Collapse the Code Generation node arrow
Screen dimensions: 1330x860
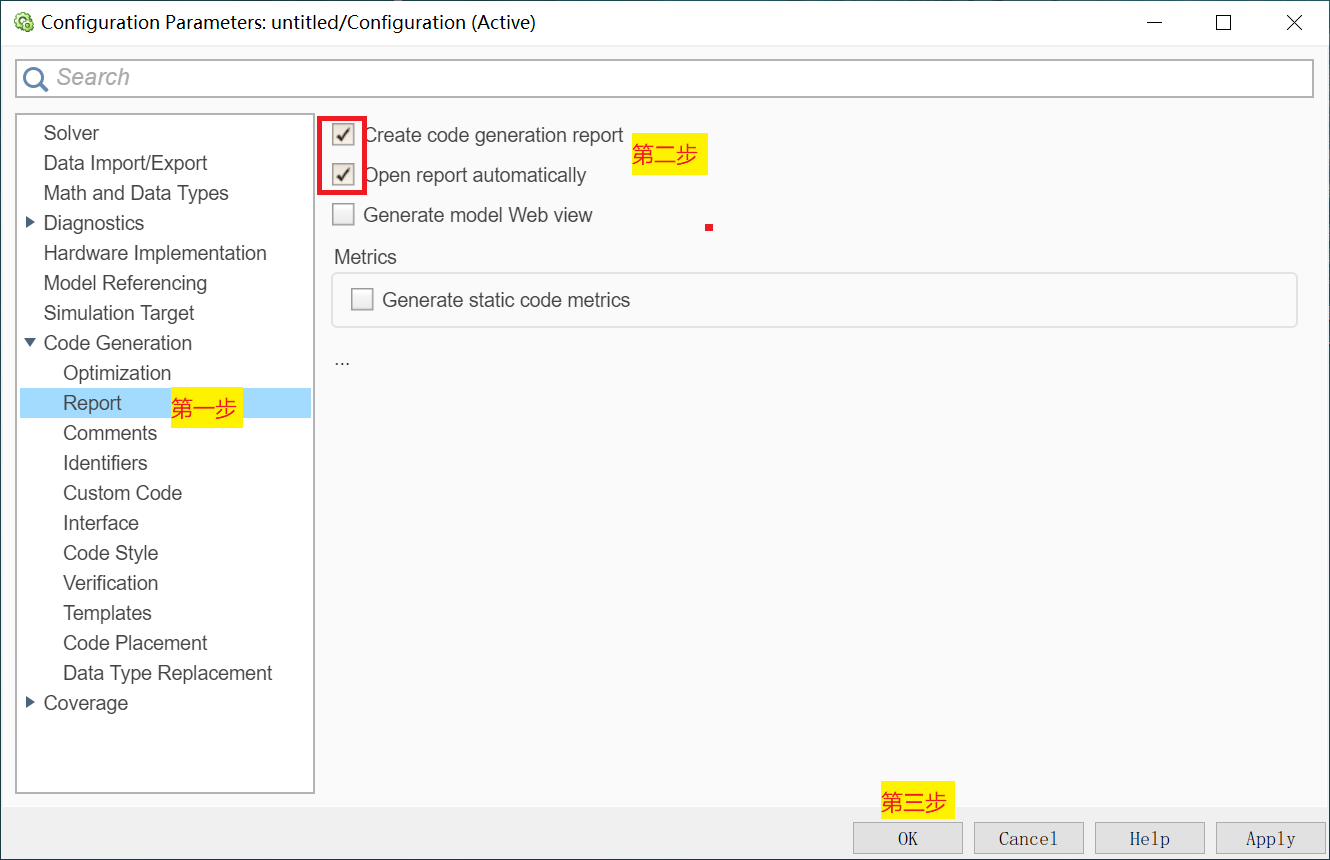(x=31, y=343)
